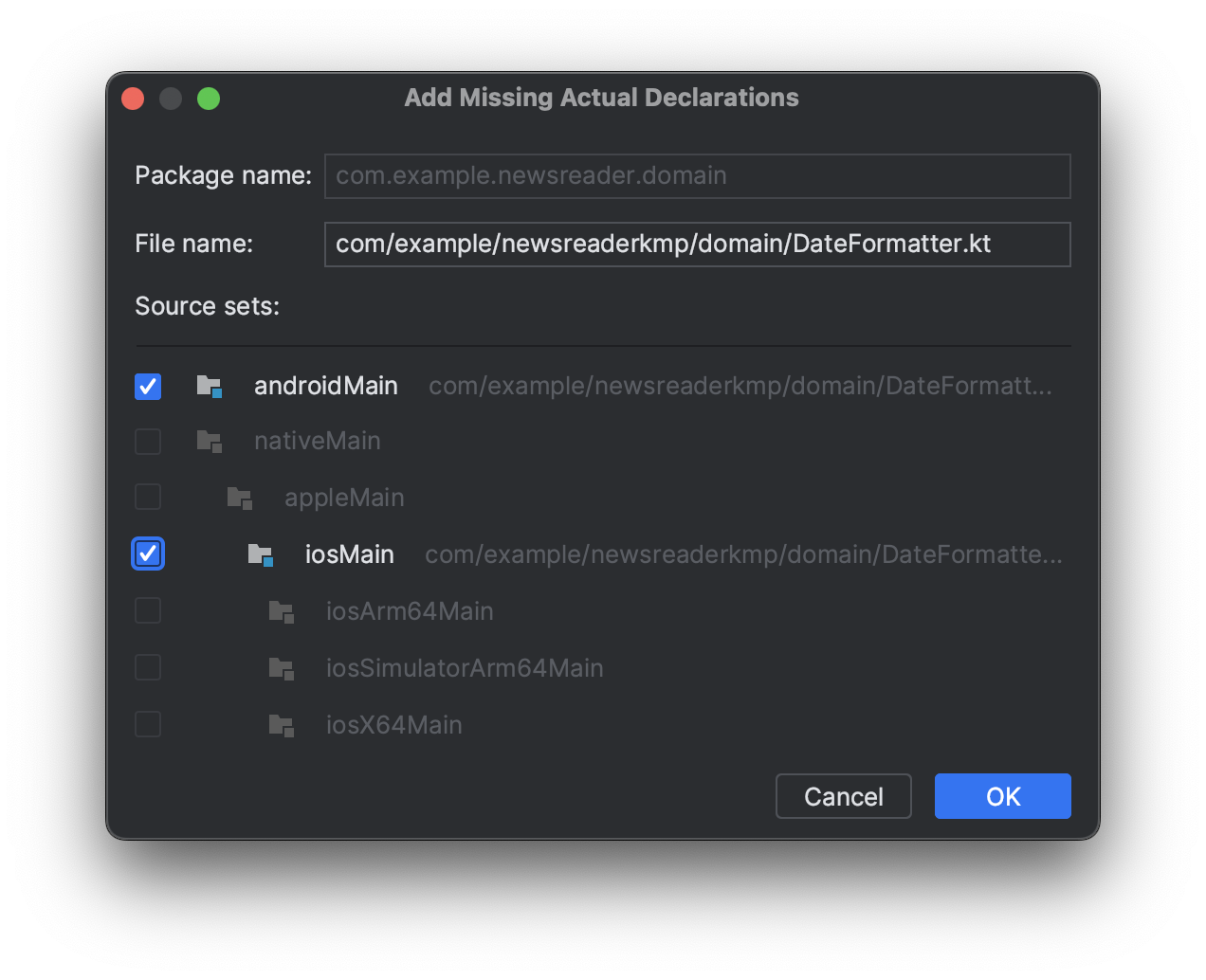Toggle the appleMain checkbox
Image resolution: width=1206 pixels, height=980 pixels.
click(x=148, y=497)
